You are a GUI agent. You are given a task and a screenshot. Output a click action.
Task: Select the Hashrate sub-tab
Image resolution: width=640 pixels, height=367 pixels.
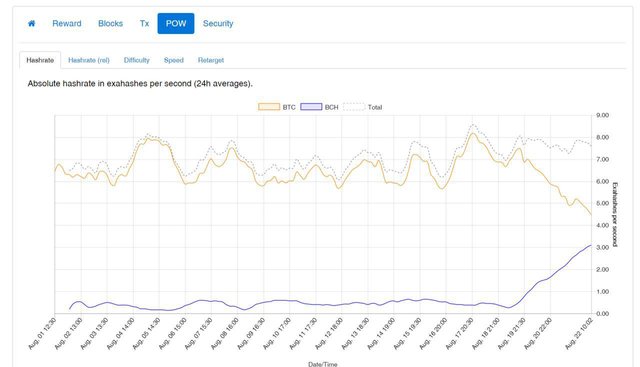40,60
